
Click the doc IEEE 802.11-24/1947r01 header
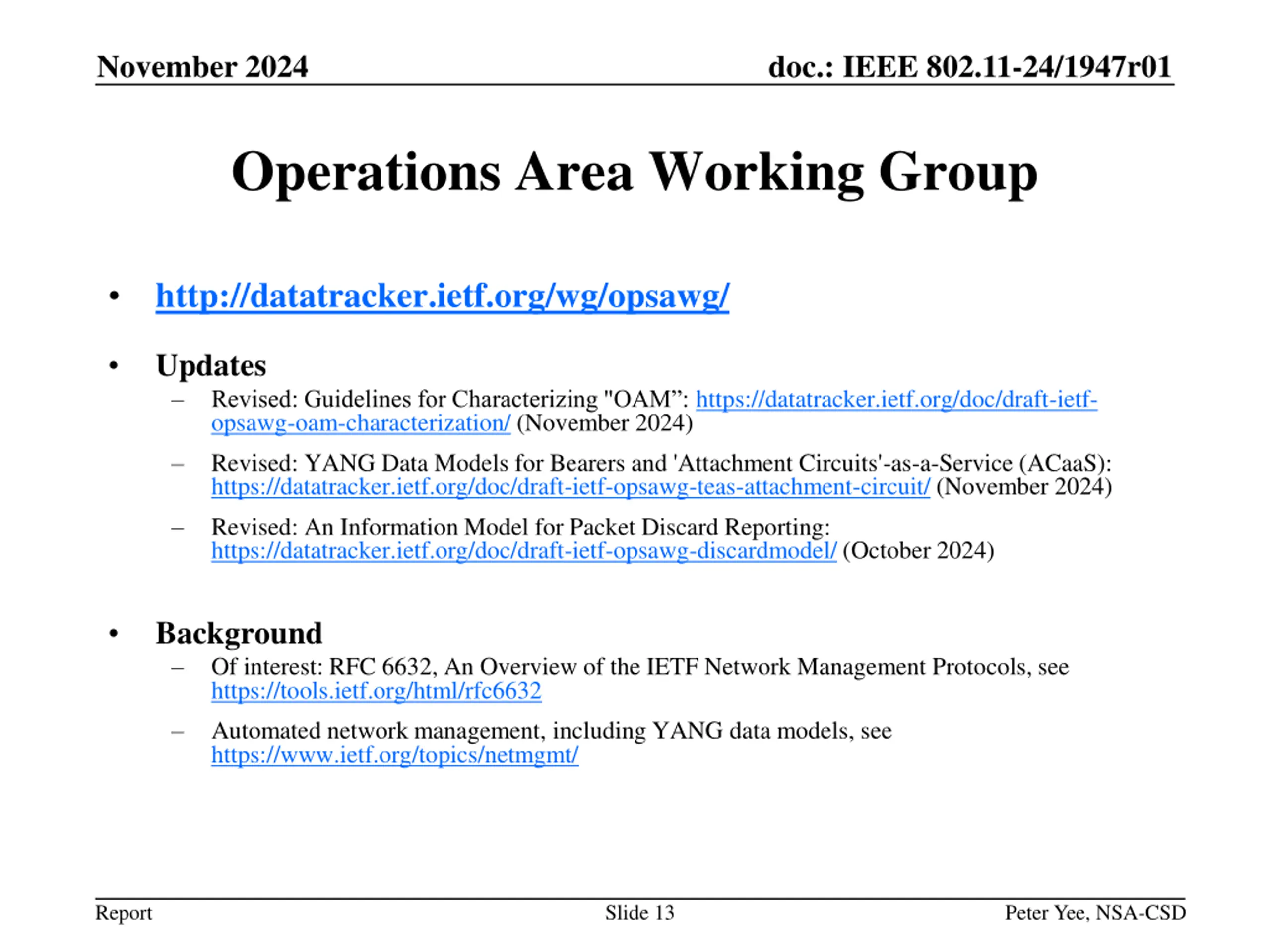coord(969,66)
